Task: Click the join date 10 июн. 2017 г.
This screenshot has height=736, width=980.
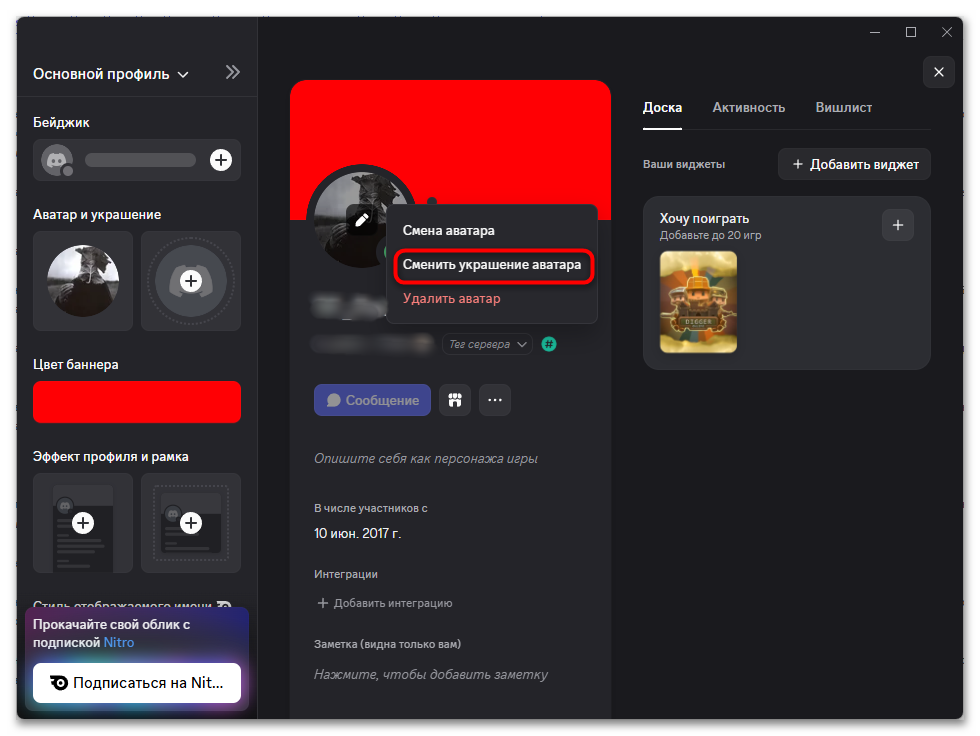Action: click(358, 534)
